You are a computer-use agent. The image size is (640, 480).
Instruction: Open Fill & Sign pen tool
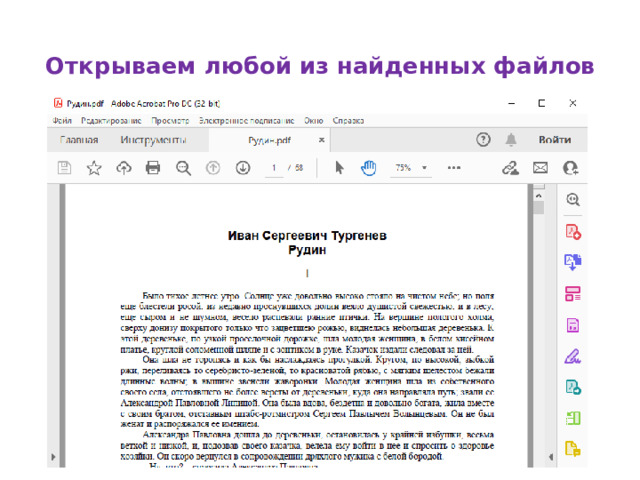(x=573, y=356)
